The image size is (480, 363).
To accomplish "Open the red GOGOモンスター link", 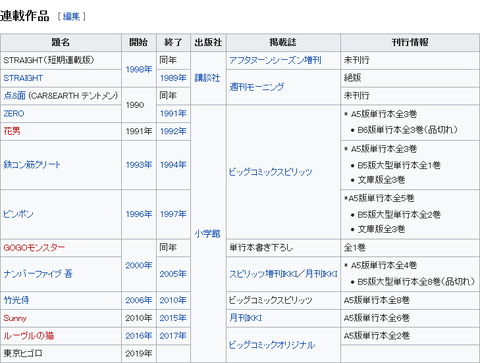I will tap(34, 248).
